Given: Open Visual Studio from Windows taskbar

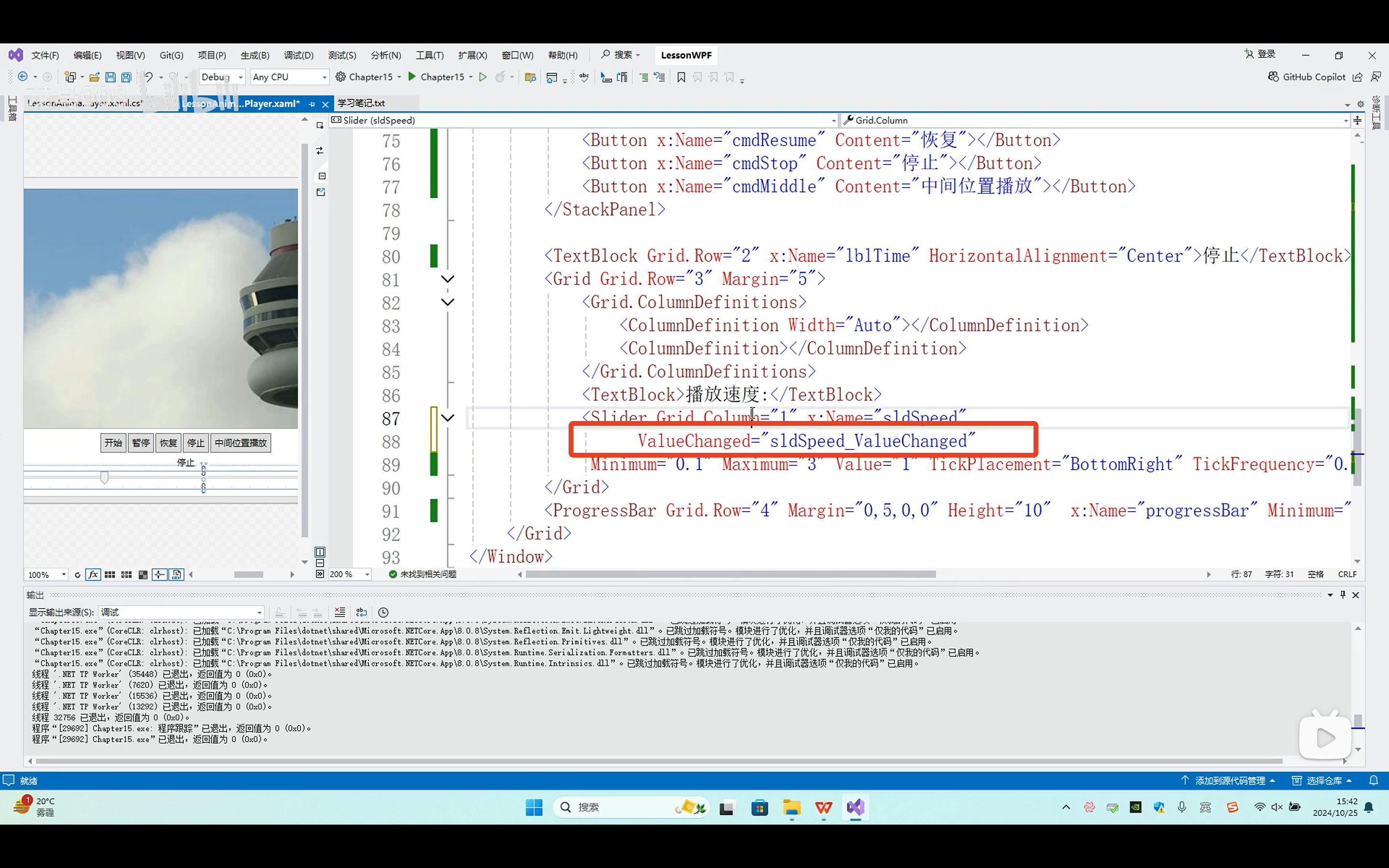Looking at the screenshot, I should click(x=855, y=807).
